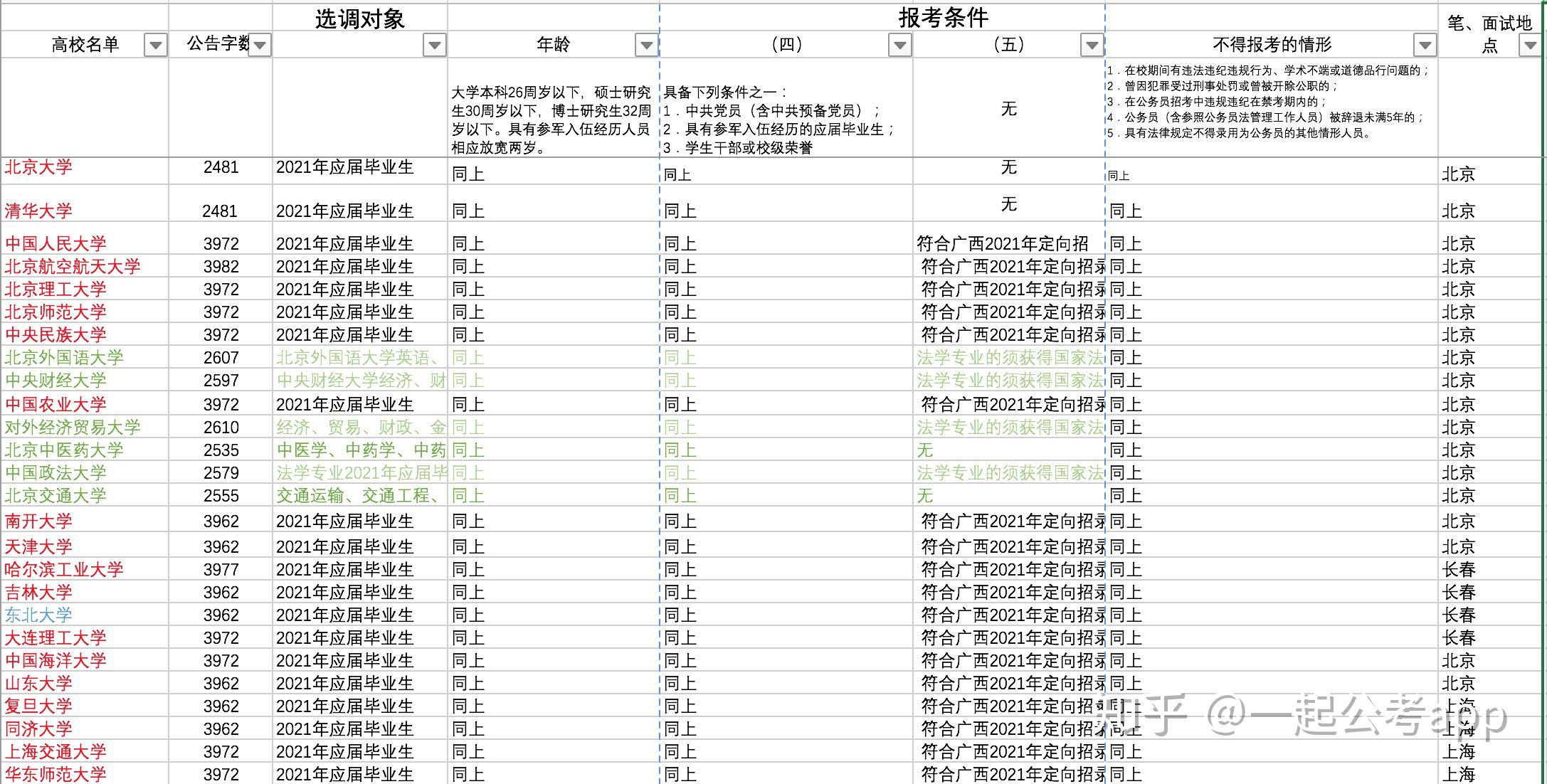This screenshot has height=784, width=1547.
Task: Select the 年龄 header text
Action: pos(553,45)
